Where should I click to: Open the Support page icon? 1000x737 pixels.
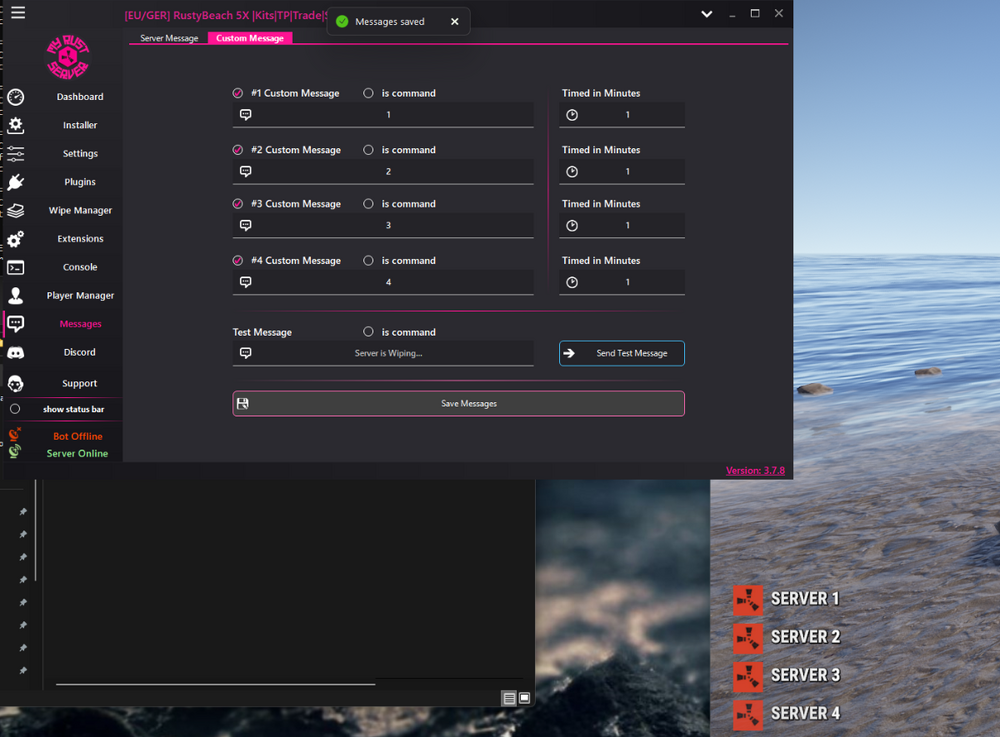tap(15, 383)
